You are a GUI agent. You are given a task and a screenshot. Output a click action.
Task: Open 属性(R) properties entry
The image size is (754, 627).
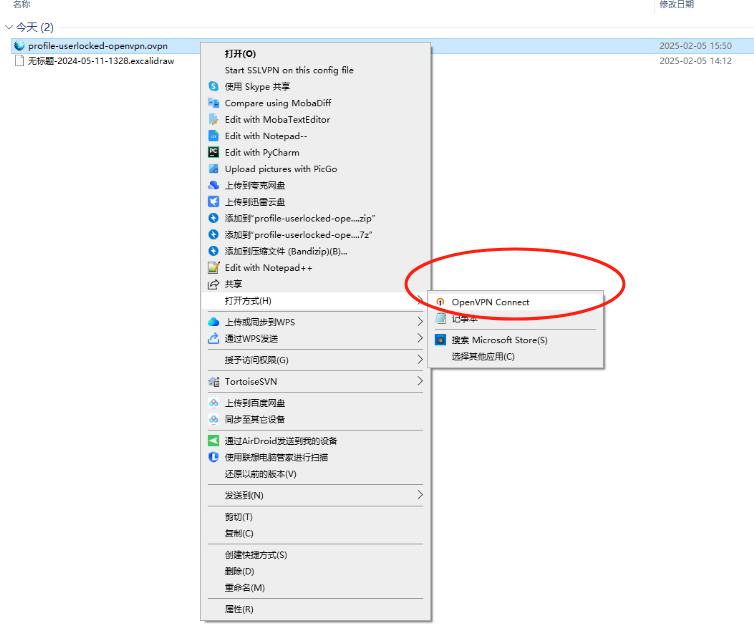click(x=315, y=609)
